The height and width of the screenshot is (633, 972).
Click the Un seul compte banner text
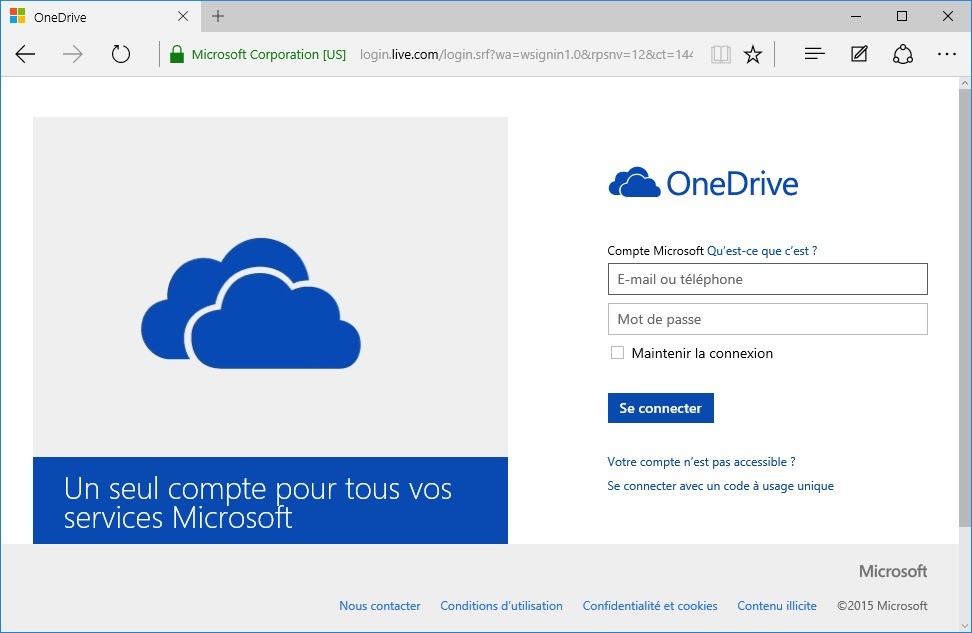[x=258, y=503]
